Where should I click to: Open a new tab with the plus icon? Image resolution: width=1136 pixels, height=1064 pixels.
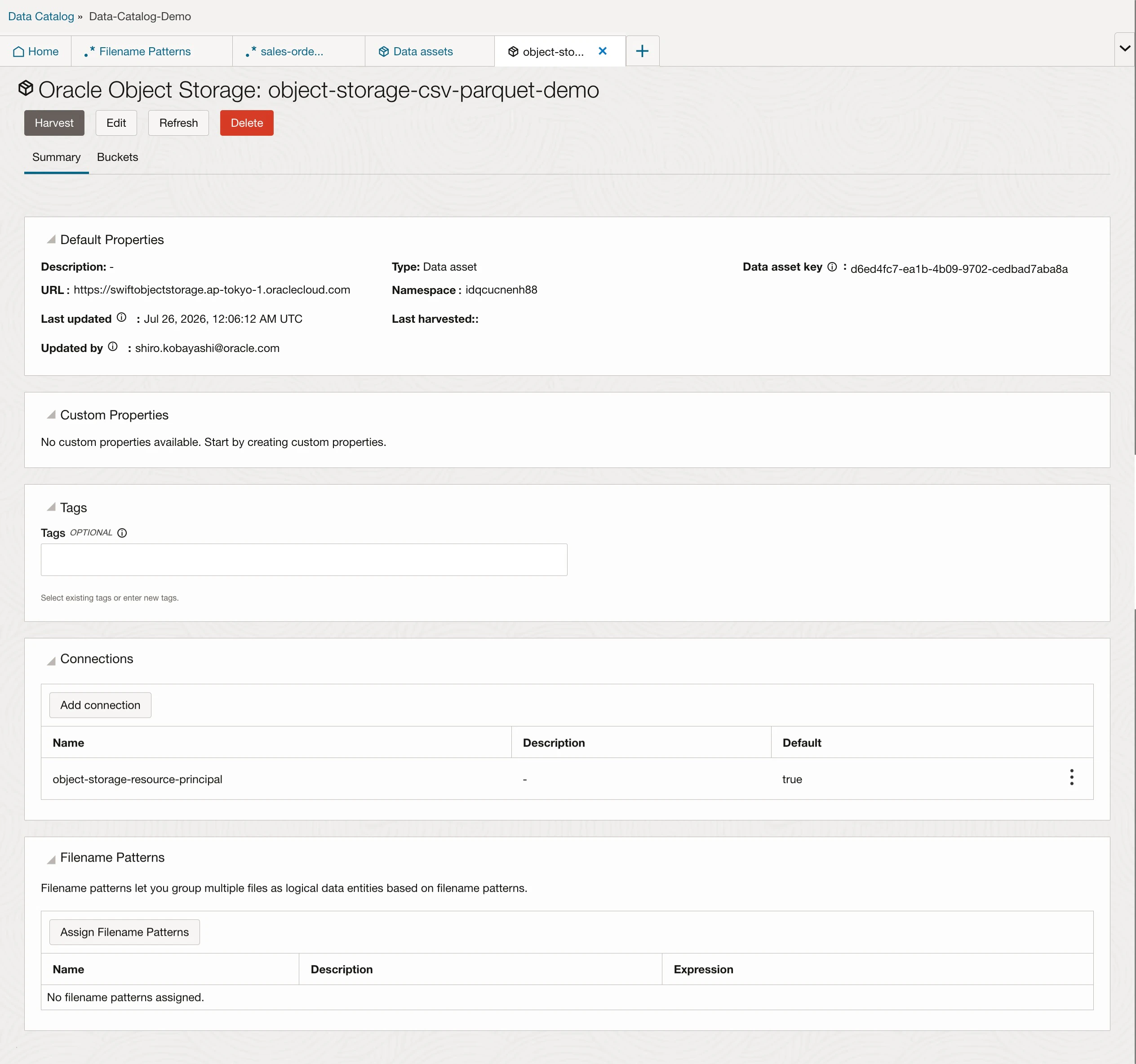(x=642, y=51)
